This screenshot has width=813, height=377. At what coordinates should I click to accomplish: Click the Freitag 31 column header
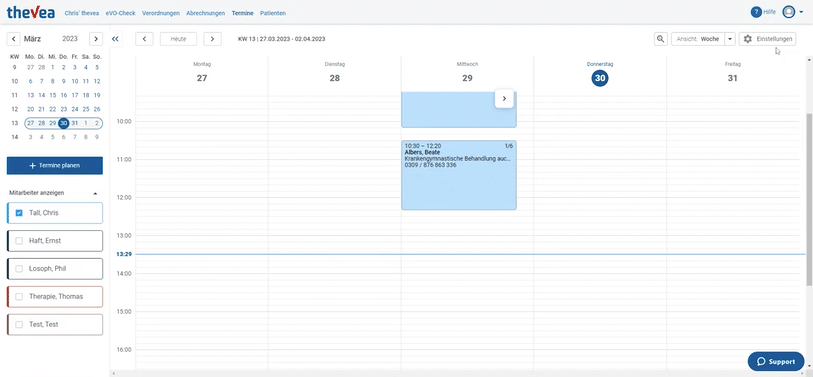pos(732,73)
